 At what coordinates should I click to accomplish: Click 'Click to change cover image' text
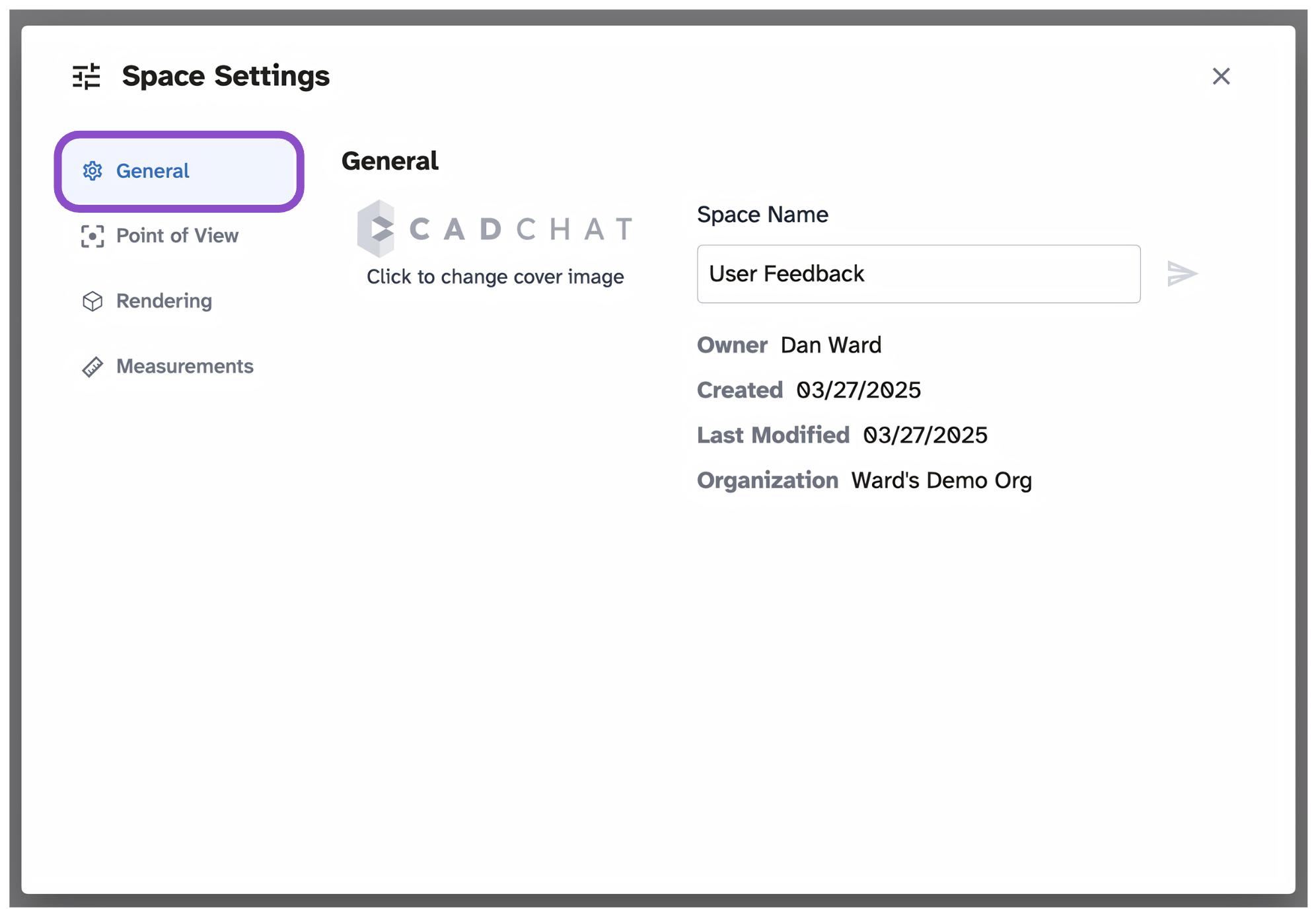point(495,277)
